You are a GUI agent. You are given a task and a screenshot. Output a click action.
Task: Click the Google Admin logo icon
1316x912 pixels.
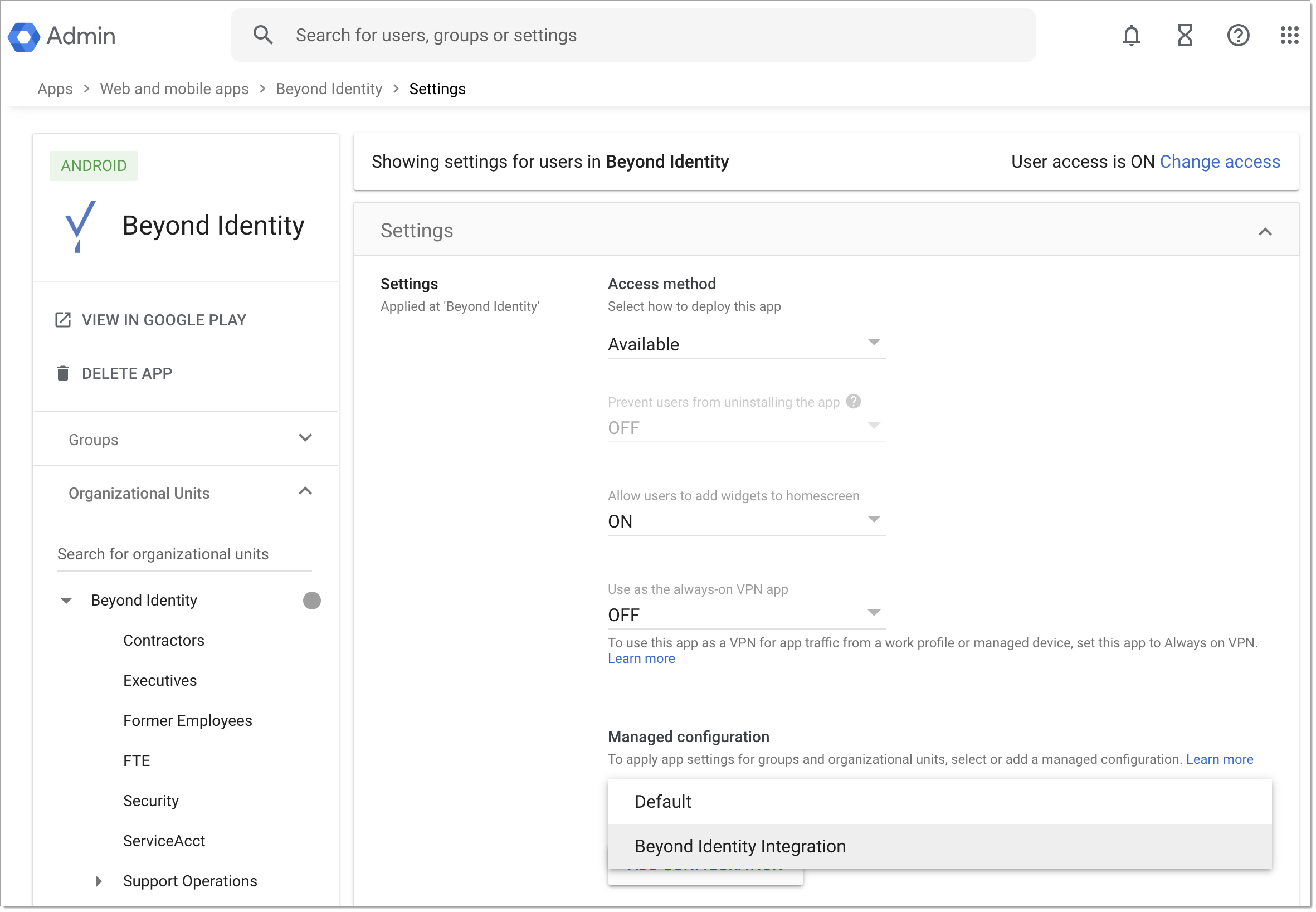pos(24,36)
